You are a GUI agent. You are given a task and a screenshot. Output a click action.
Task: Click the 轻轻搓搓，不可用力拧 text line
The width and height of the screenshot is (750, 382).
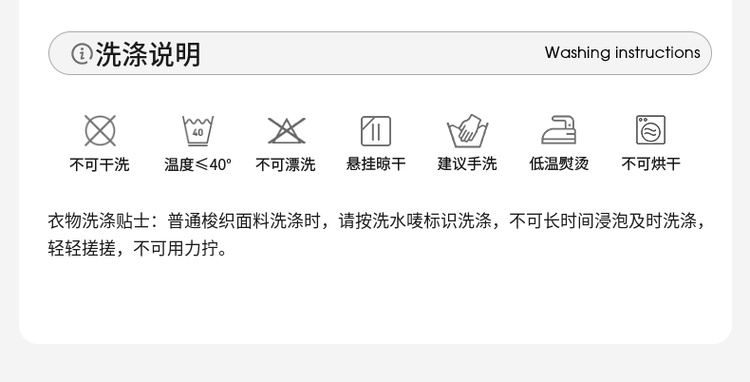click(x=138, y=249)
